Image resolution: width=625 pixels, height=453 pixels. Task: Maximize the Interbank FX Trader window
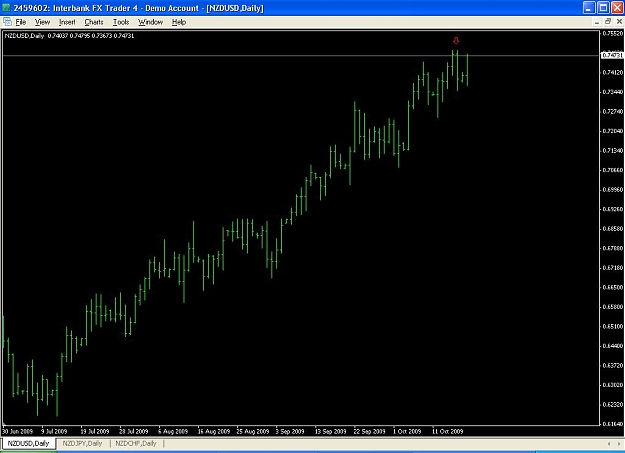point(603,8)
